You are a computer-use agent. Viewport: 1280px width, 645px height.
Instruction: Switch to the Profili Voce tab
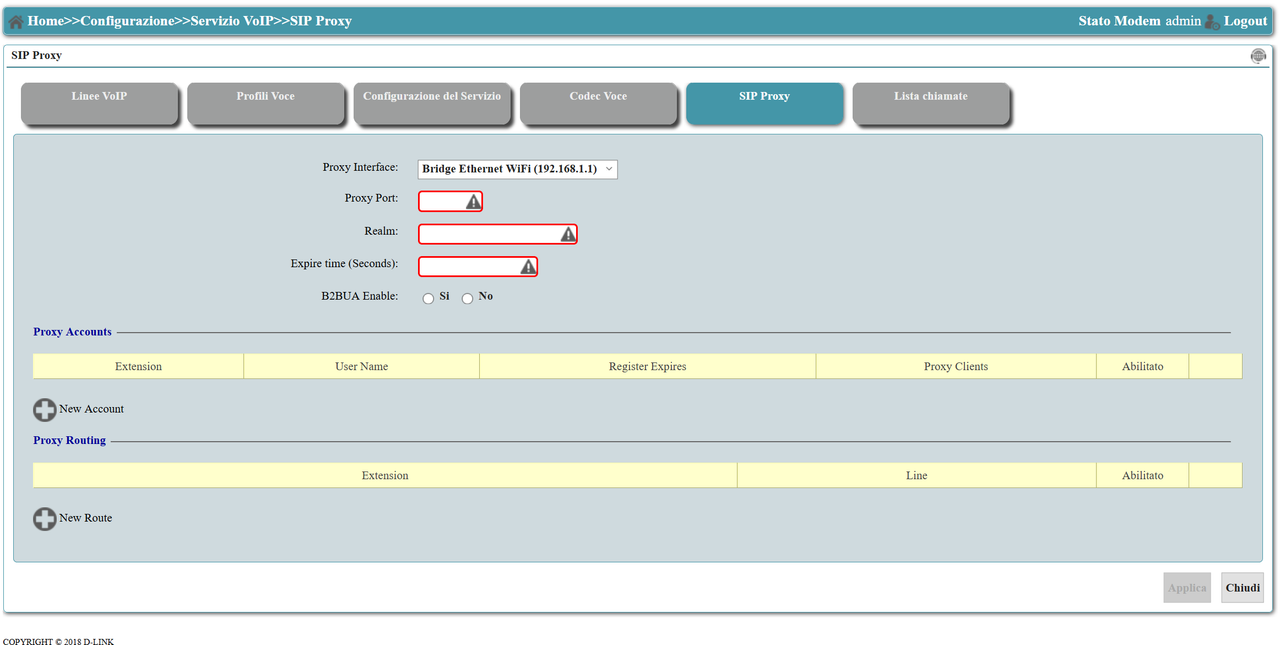tap(265, 104)
